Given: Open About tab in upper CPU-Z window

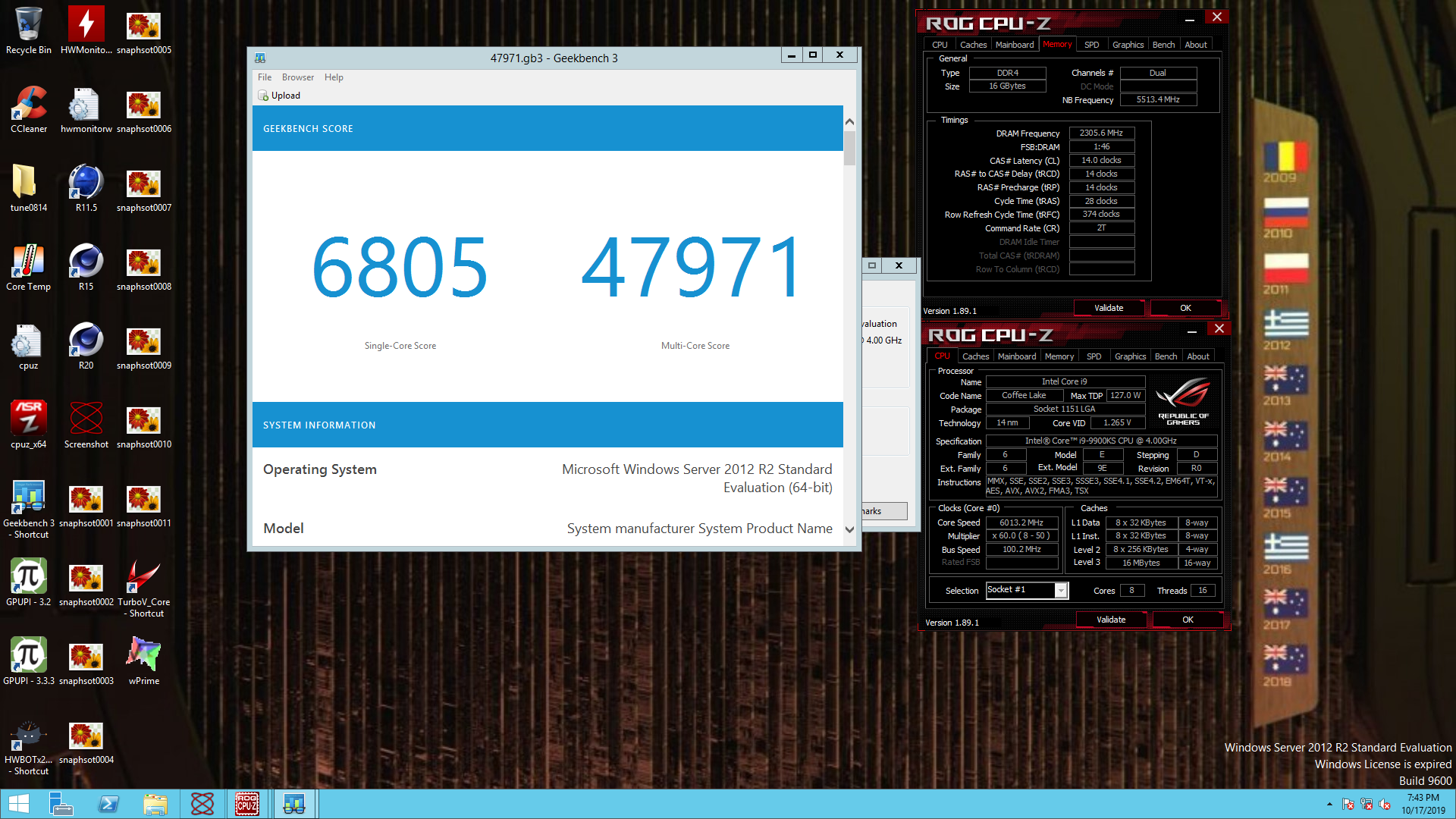Looking at the screenshot, I should [1196, 45].
